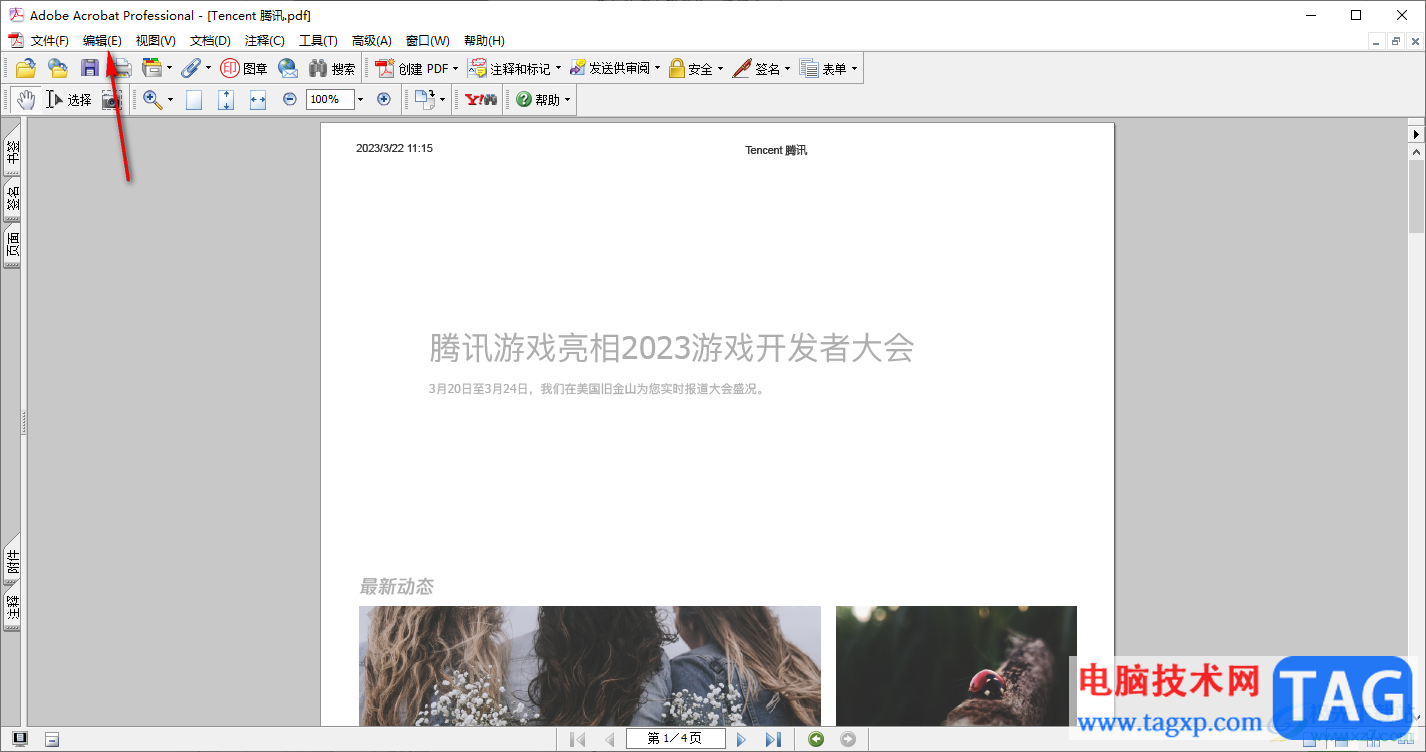This screenshot has height=752, width=1426.
Task: Zoom out with the minus circle button
Action: tap(290, 99)
